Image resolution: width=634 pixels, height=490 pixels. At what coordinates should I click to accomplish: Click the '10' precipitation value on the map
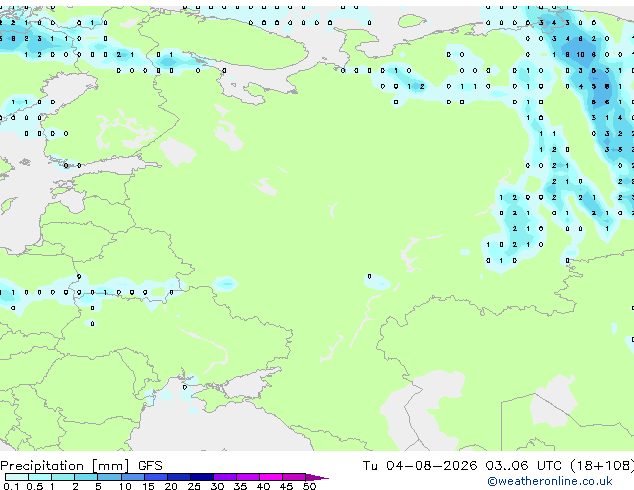pos(581,54)
